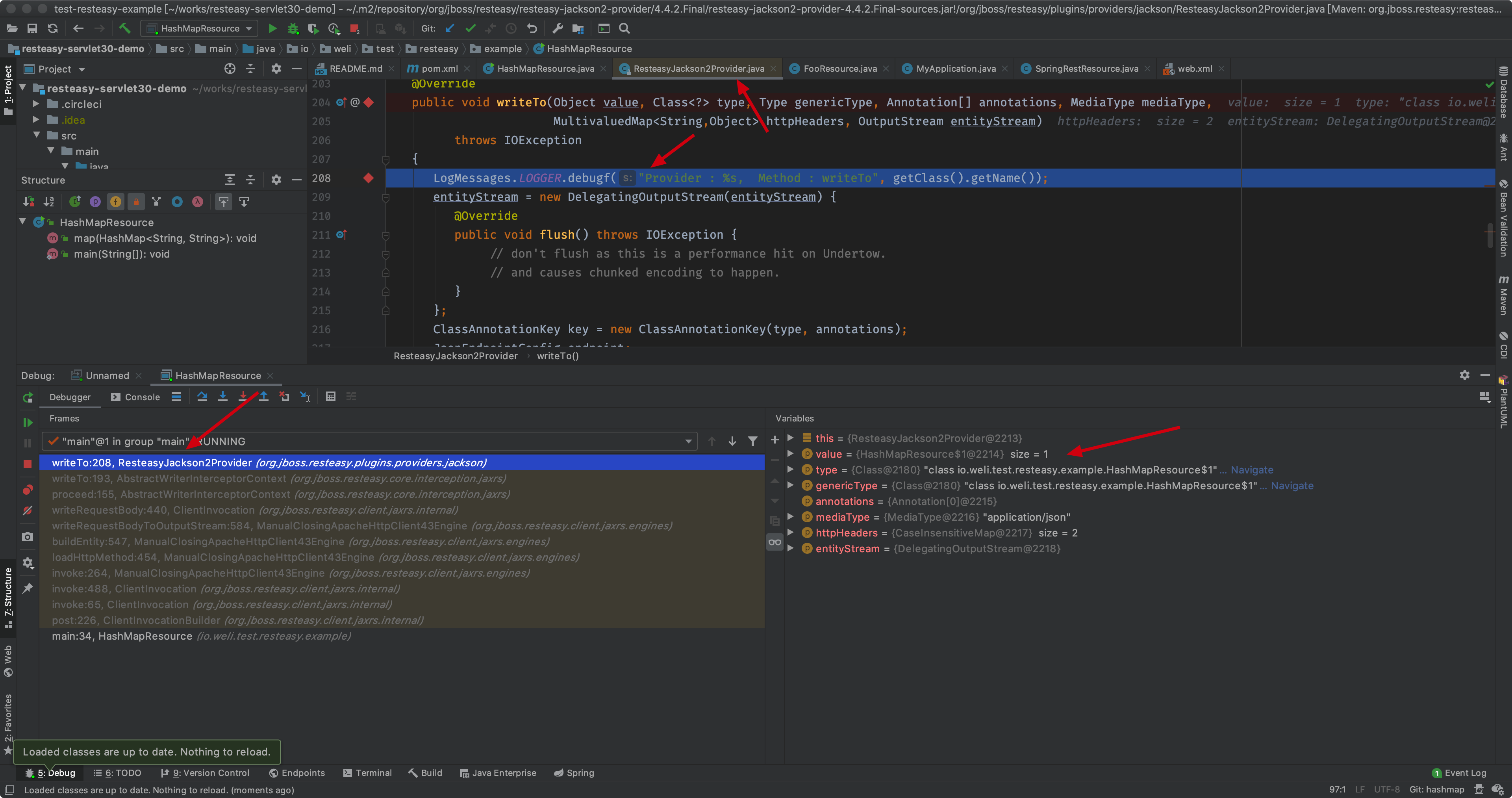Click the Step Over debugger icon

click(x=202, y=397)
